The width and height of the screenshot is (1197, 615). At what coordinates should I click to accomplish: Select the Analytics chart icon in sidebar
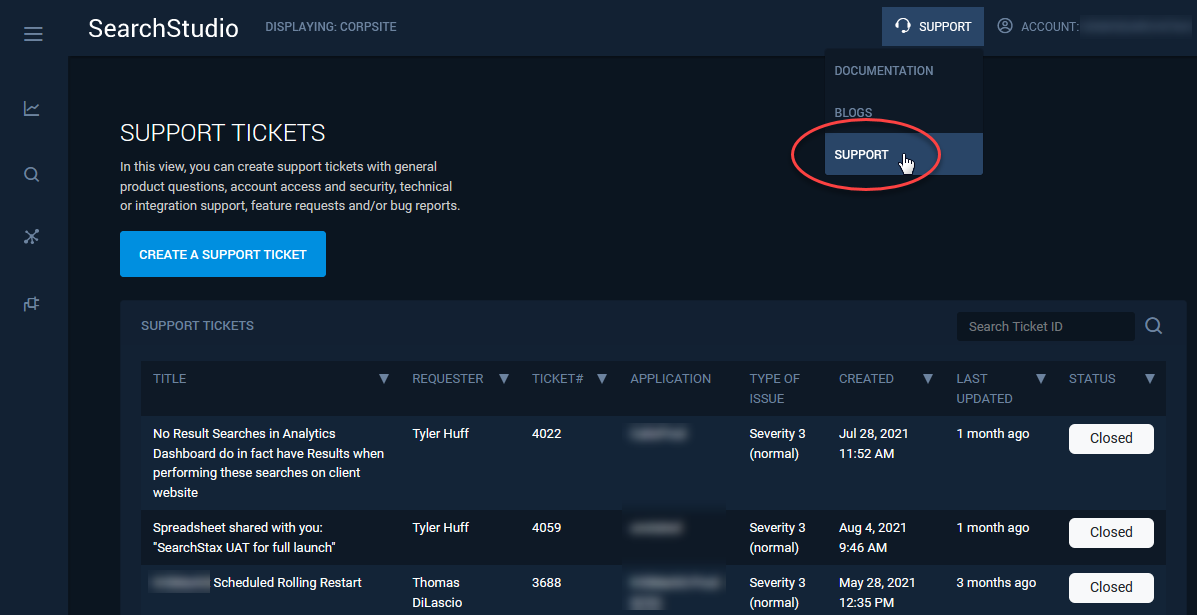31,108
